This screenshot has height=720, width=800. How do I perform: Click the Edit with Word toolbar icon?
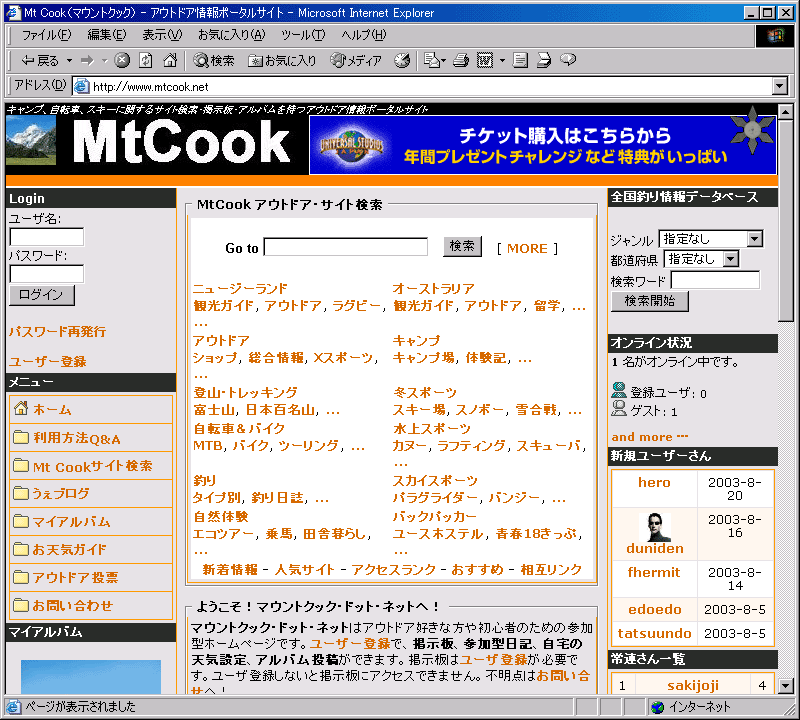485,61
